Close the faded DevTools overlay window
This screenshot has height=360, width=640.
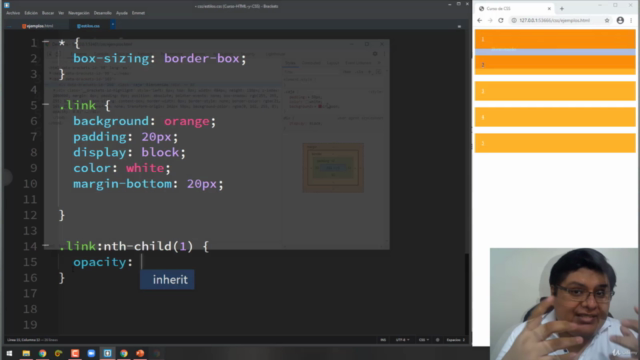[382, 44]
